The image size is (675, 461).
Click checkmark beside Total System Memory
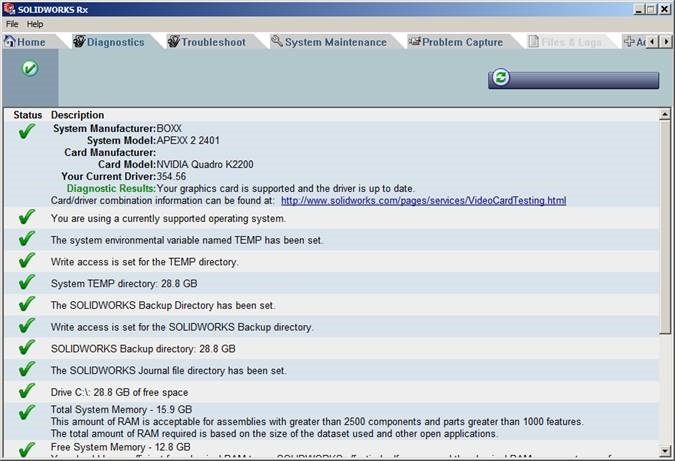(x=27, y=412)
